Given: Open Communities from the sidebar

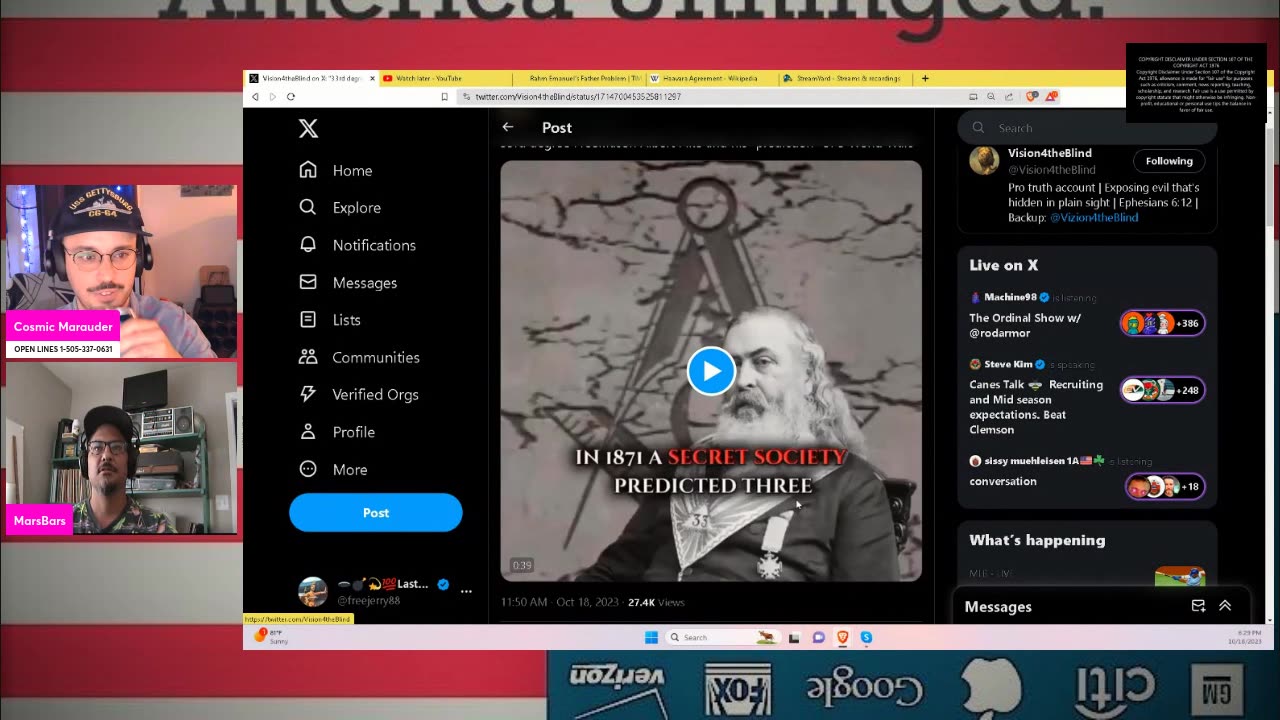Looking at the screenshot, I should pos(359,357).
